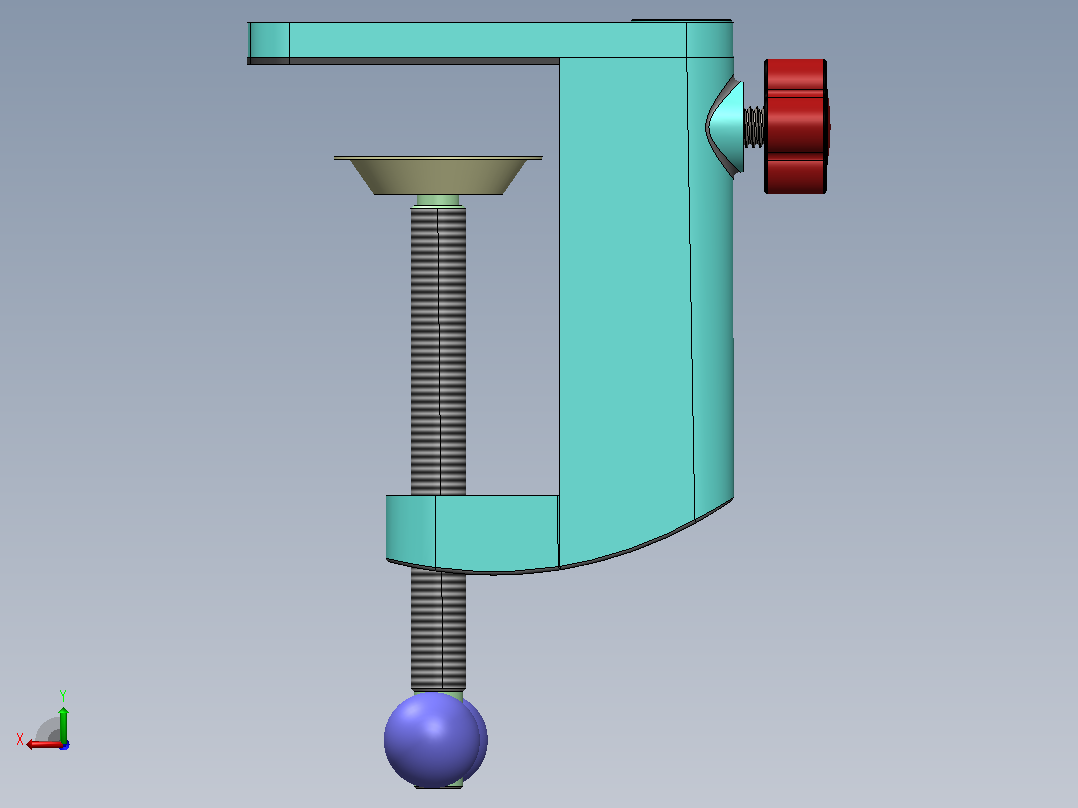Click the left end face of top arm
Screen dimensions: 1078x808
tap(269, 41)
